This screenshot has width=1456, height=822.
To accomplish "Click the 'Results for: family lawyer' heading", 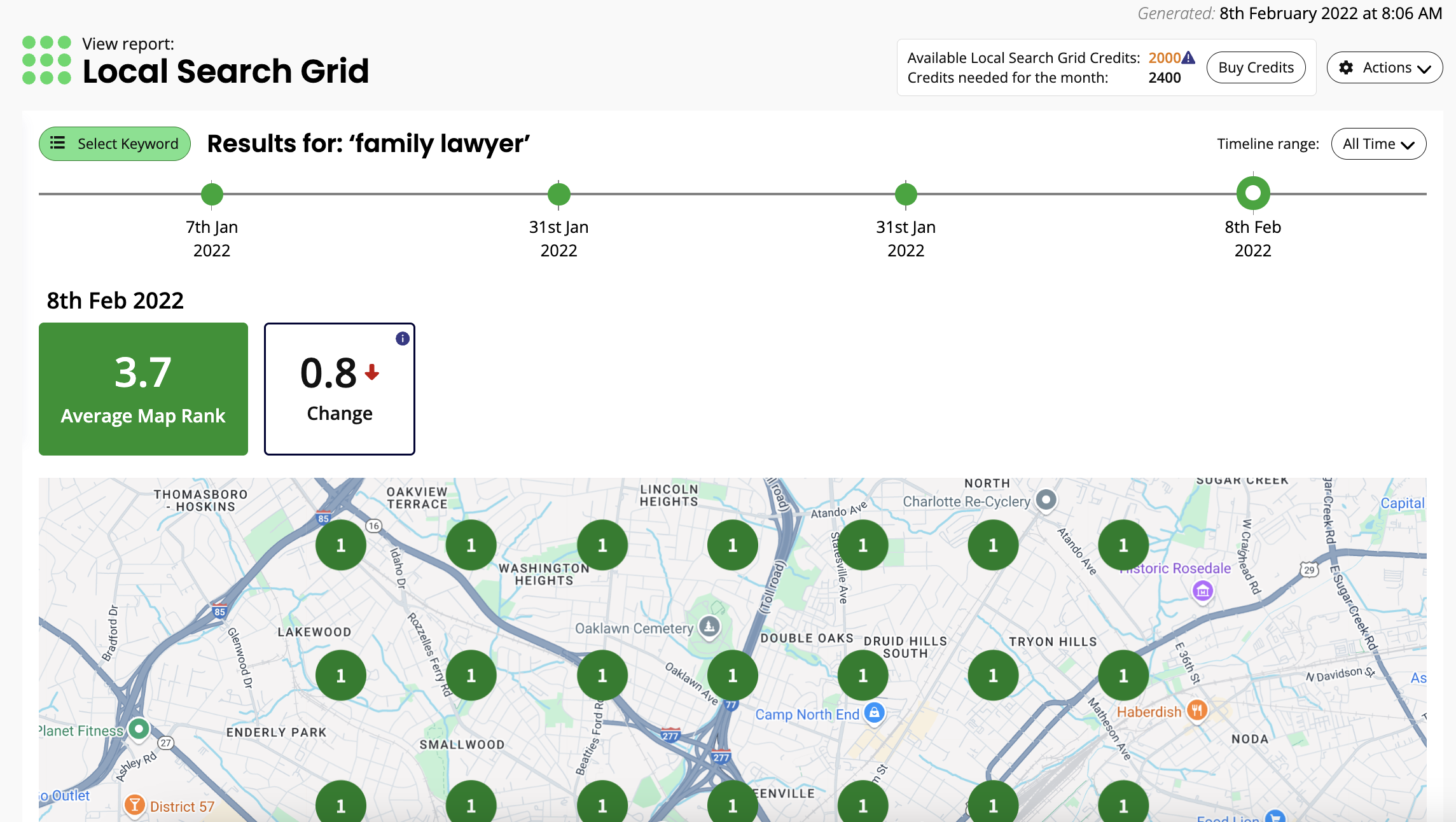I will click(368, 144).
